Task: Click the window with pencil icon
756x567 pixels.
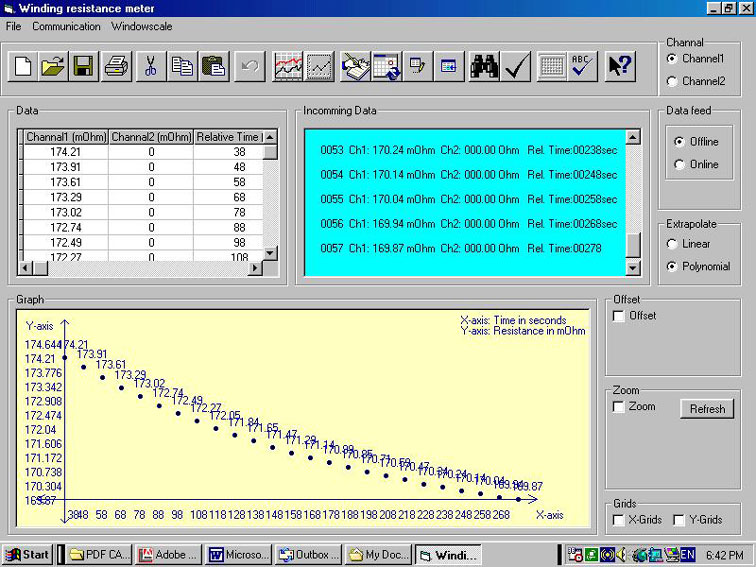Action: [418, 66]
